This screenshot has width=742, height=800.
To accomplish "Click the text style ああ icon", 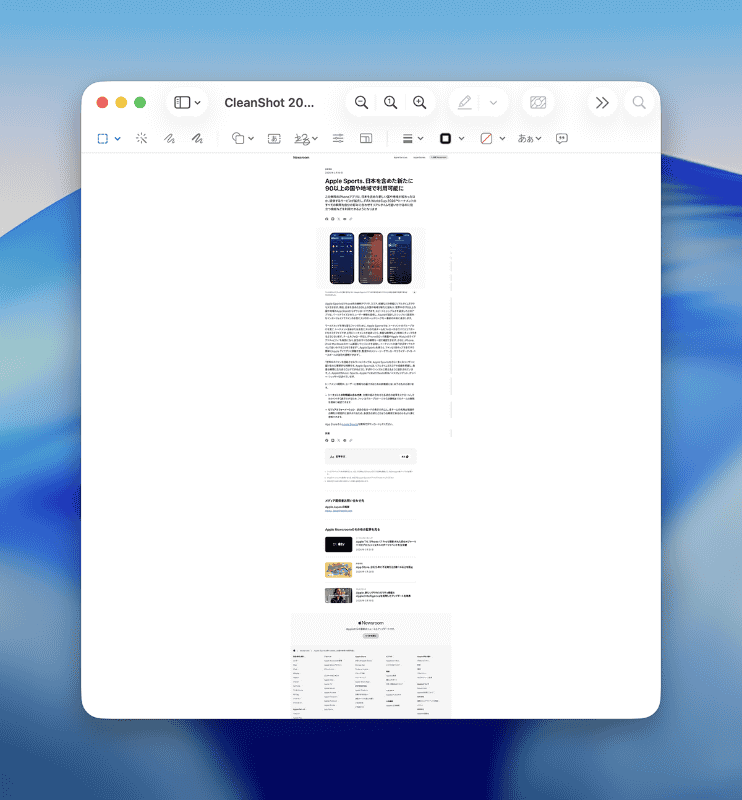I will tap(525, 138).
